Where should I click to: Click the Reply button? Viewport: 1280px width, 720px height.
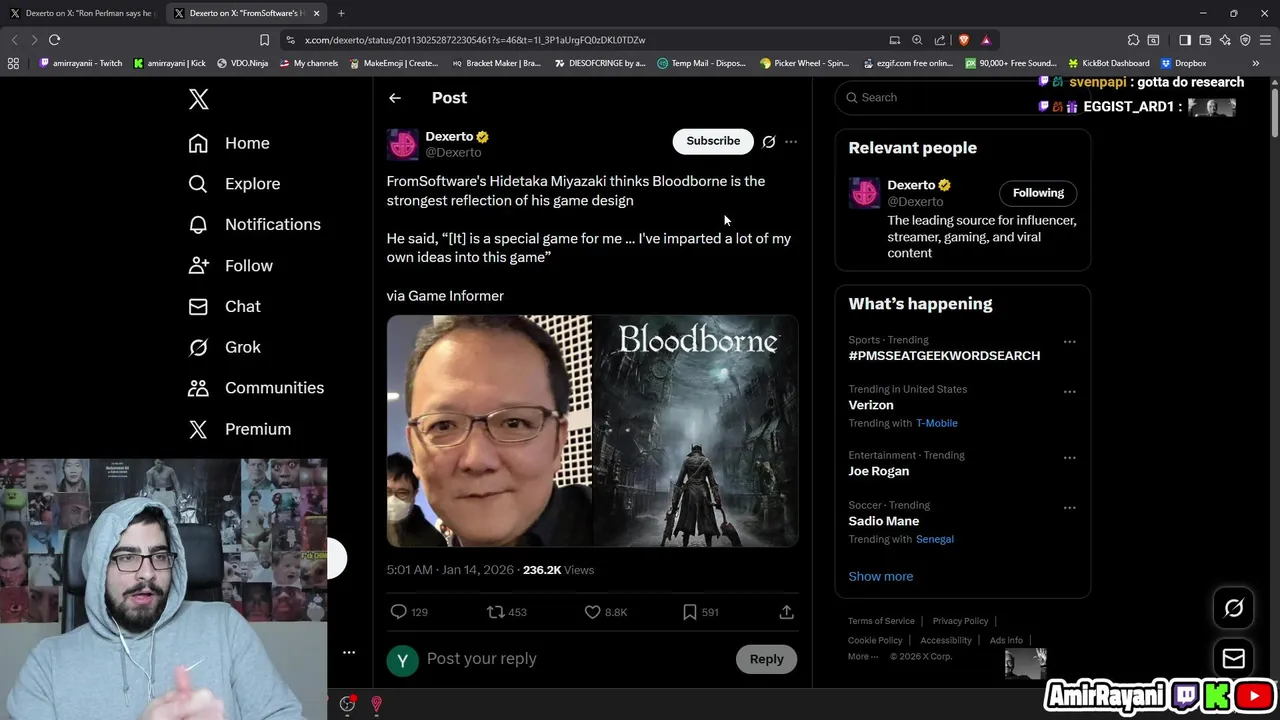(x=767, y=659)
